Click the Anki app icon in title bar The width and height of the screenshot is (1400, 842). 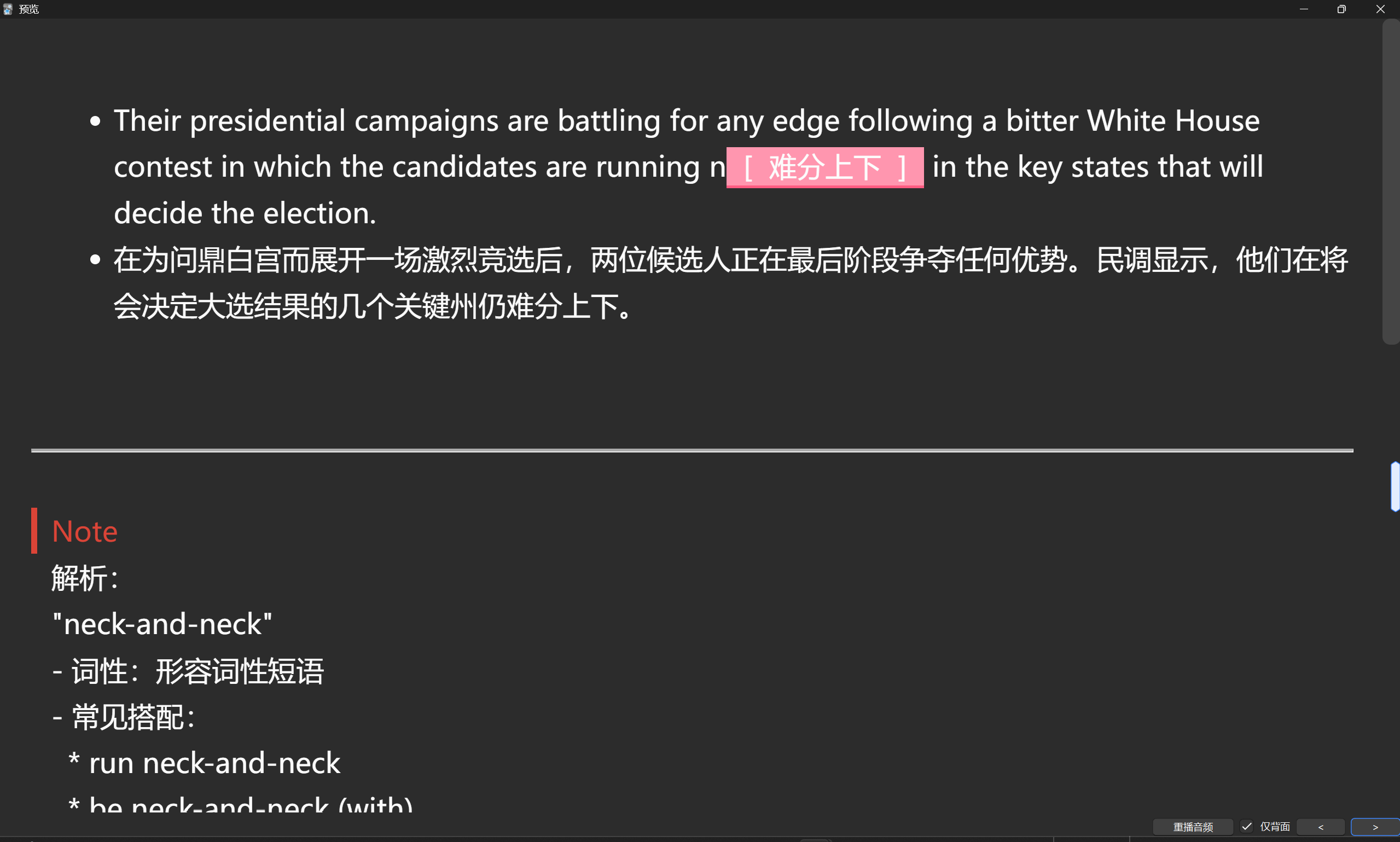[8, 9]
